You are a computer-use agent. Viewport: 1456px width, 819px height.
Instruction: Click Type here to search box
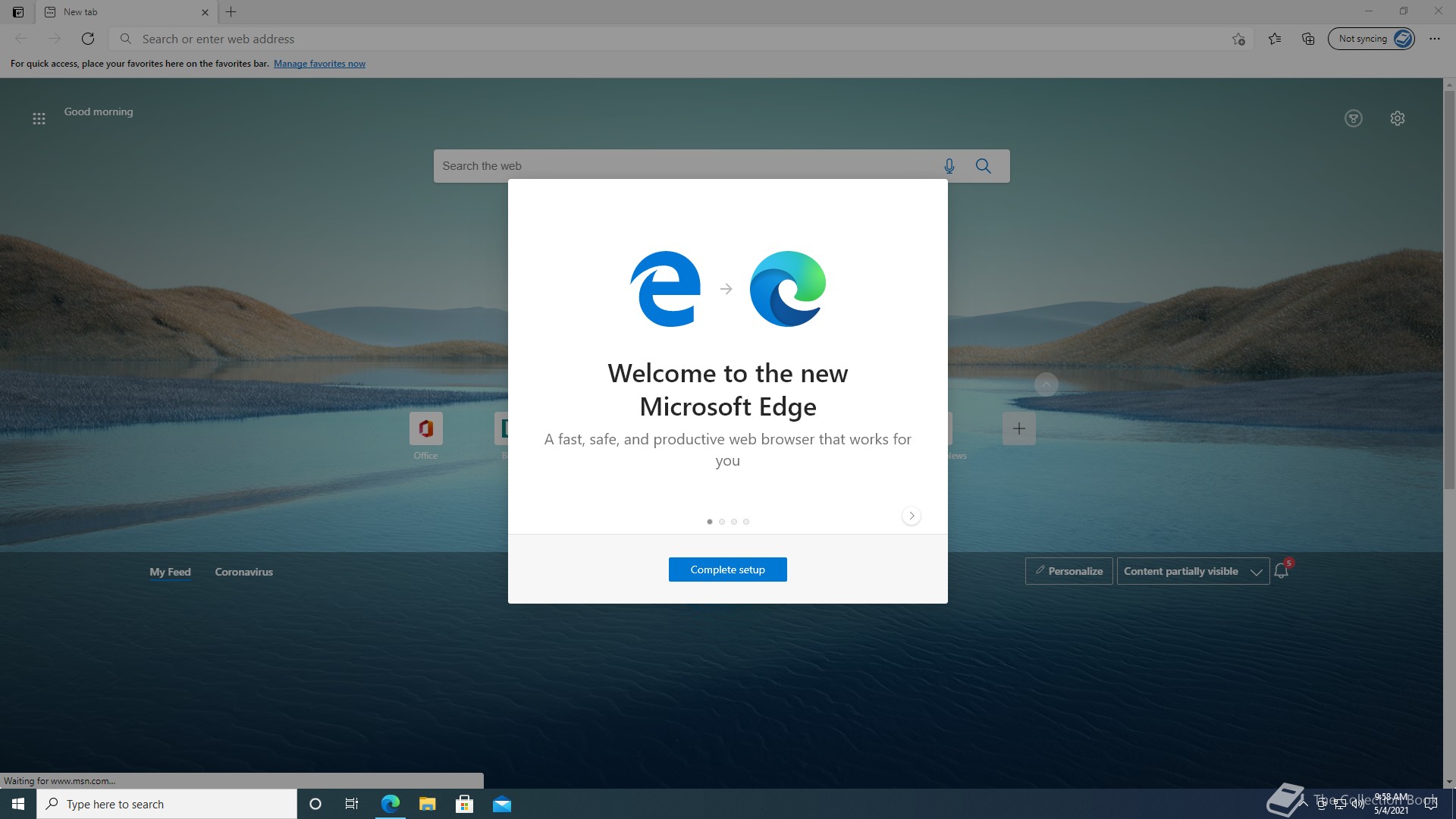point(167,804)
